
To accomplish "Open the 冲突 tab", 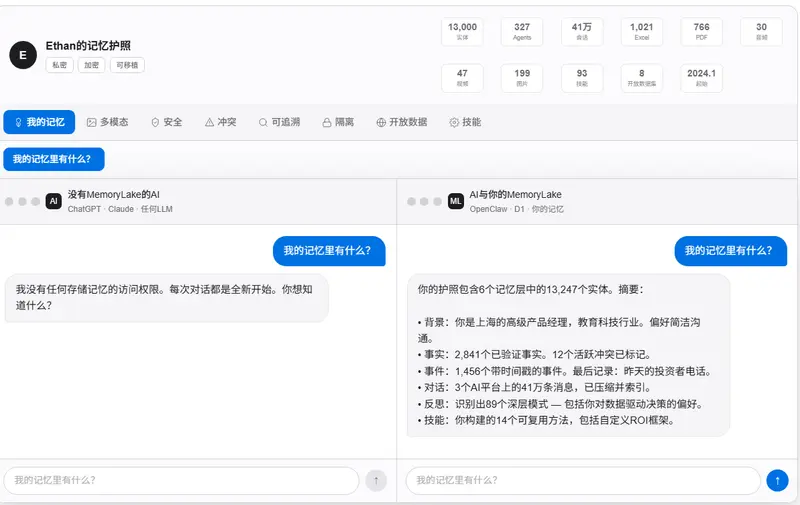I will [x=220, y=122].
